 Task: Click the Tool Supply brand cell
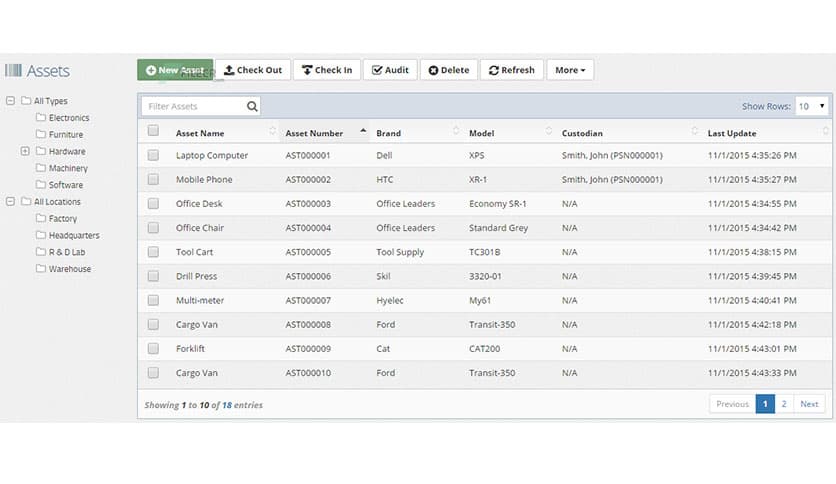pos(400,252)
